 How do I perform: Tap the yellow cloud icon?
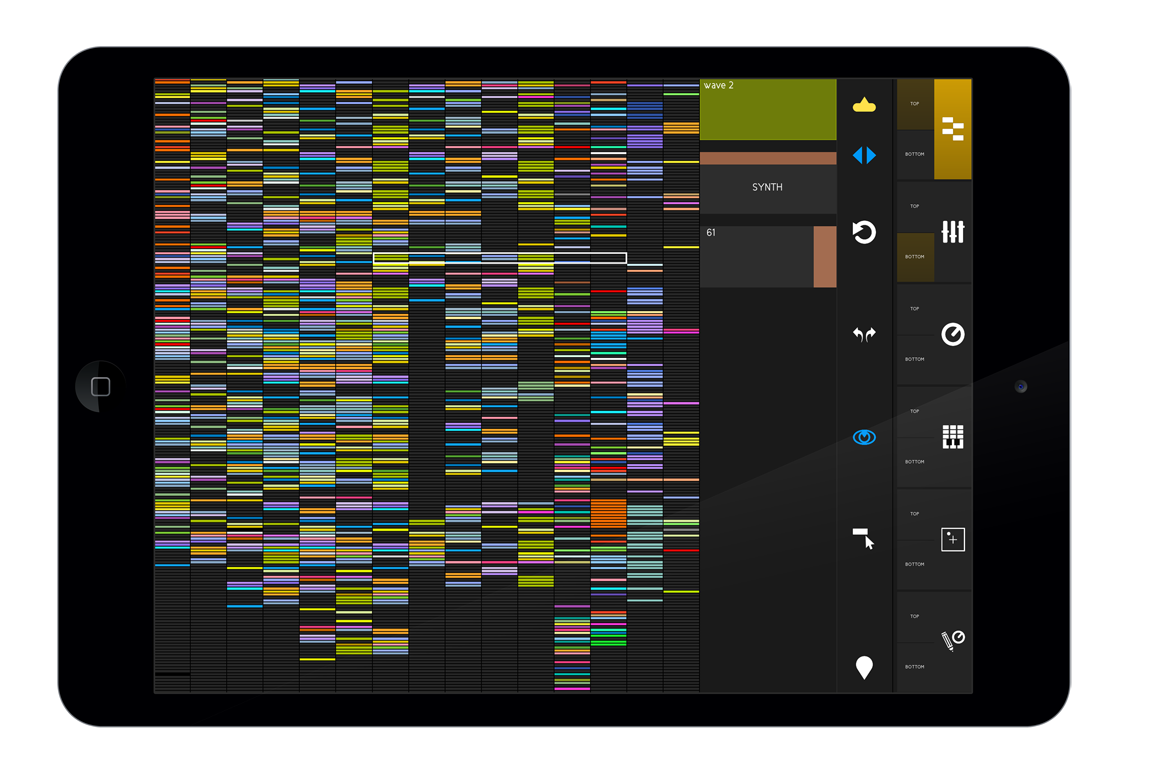(864, 105)
